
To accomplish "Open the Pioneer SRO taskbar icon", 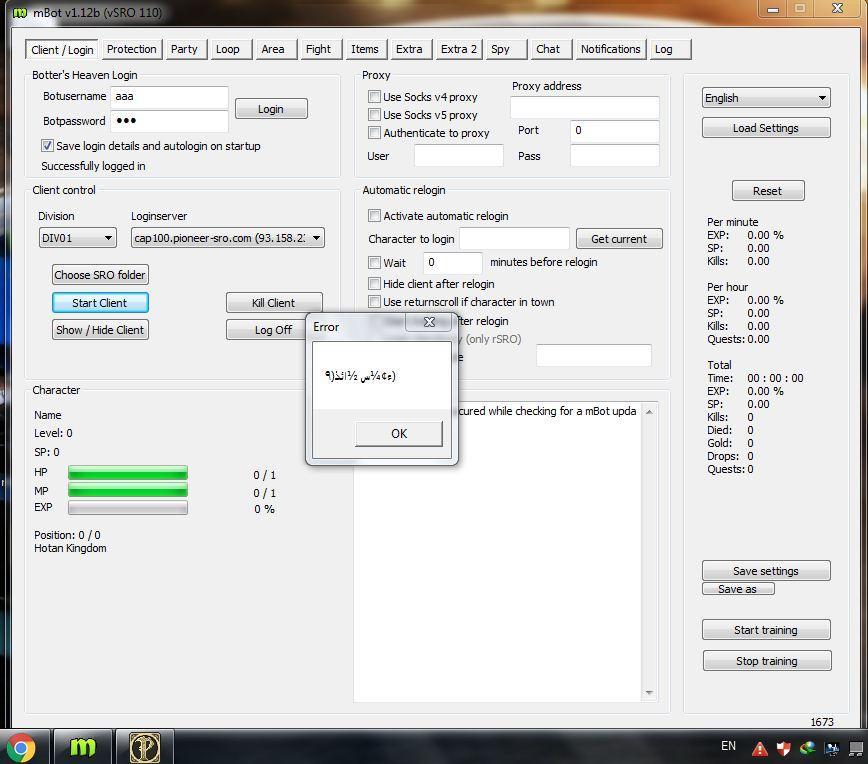I will coord(145,747).
